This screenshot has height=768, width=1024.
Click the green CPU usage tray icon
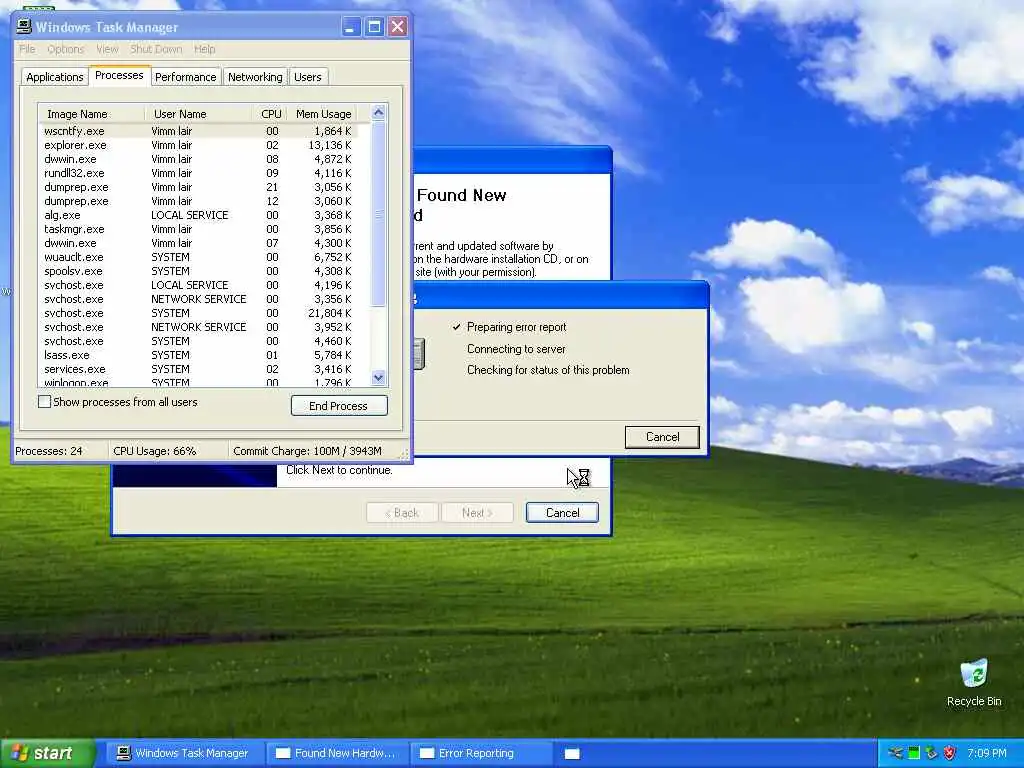tap(914, 753)
